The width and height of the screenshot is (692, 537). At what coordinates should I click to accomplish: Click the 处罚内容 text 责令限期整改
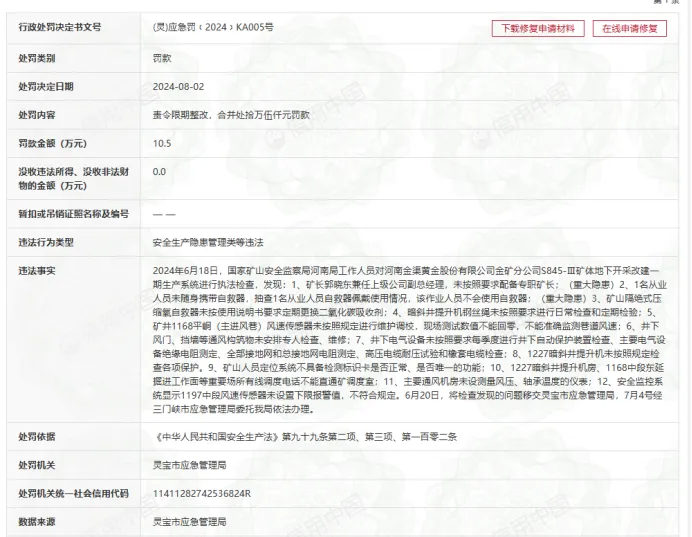[x=180, y=115]
